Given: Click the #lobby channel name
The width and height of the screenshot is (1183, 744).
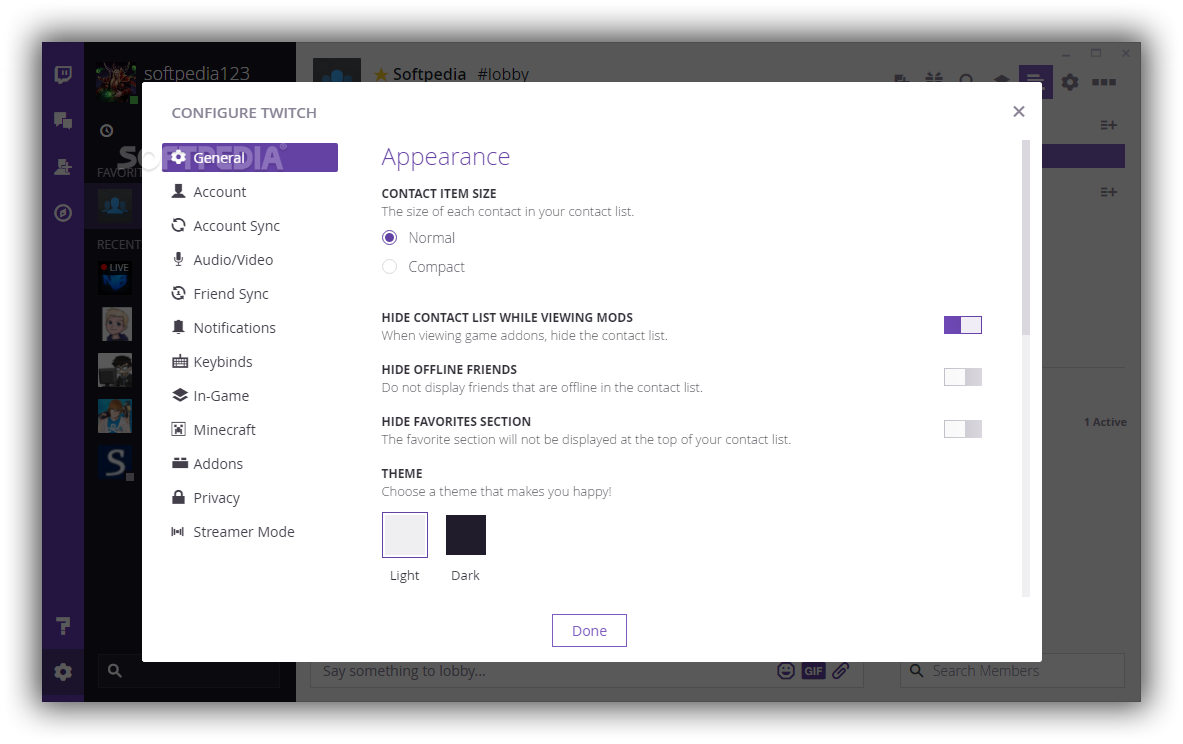Looking at the screenshot, I should point(503,74).
